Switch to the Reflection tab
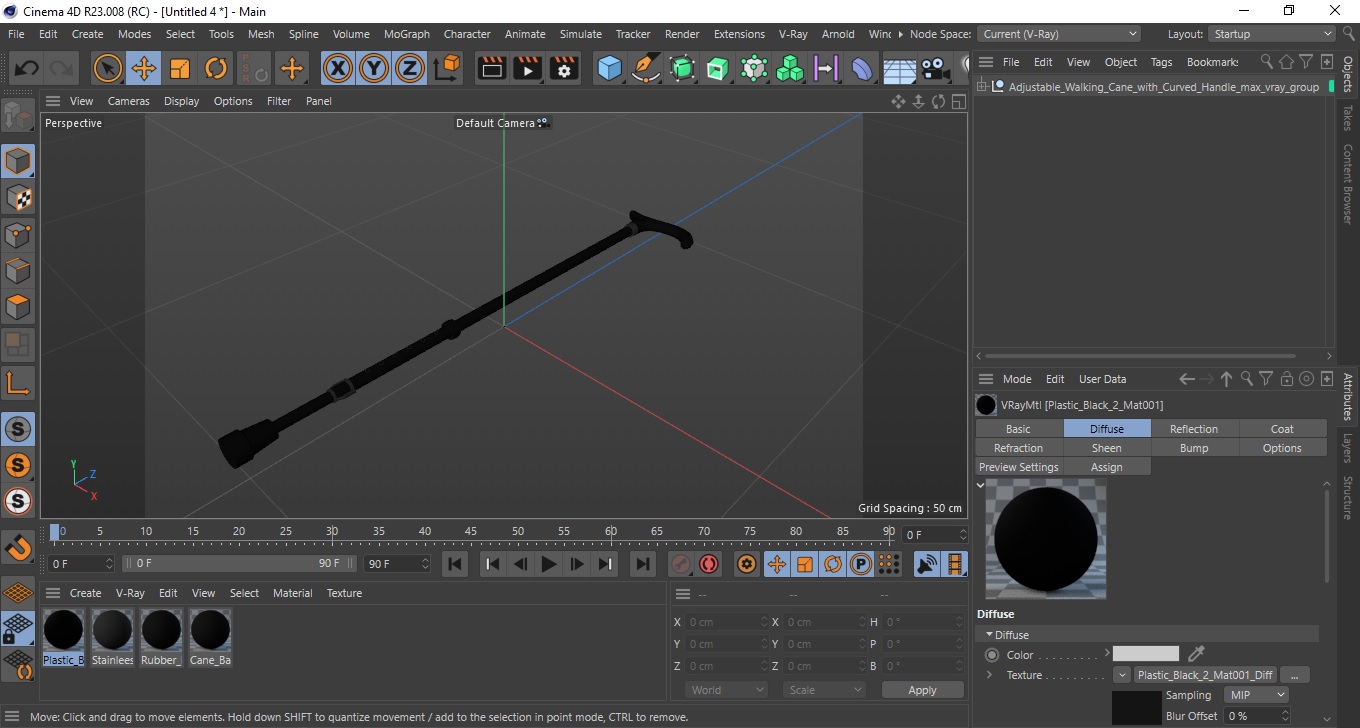Screen dimensions: 1360x728 tap(1194, 429)
